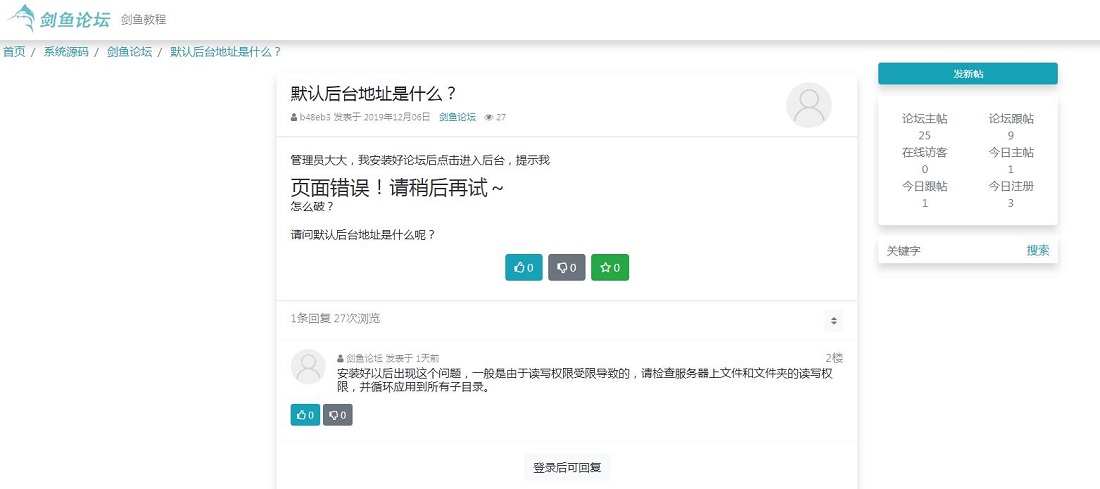This screenshot has width=1100, height=489.
Task: Click the eye view-count icon
Action: 489,117
